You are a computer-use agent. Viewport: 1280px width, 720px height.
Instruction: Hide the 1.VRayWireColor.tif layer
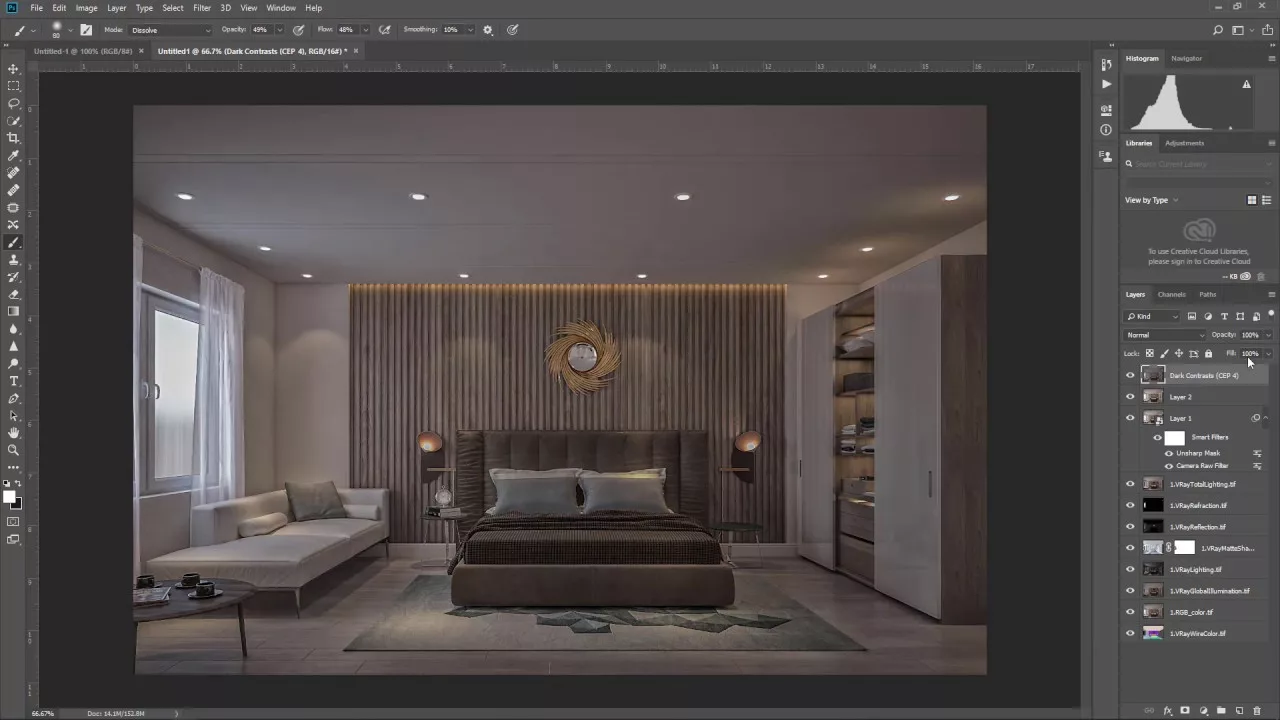coord(1131,633)
